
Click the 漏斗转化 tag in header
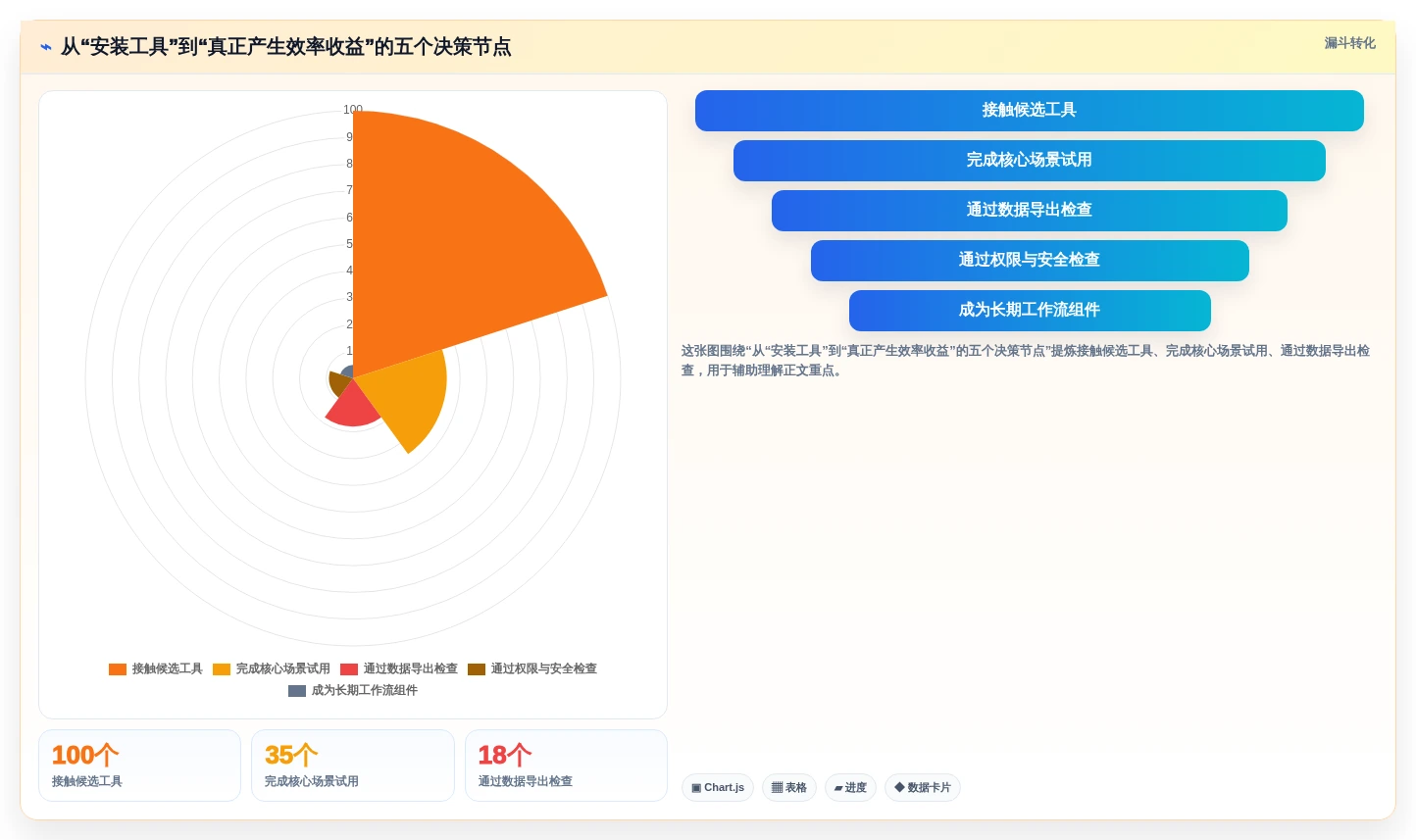(1349, 43)
